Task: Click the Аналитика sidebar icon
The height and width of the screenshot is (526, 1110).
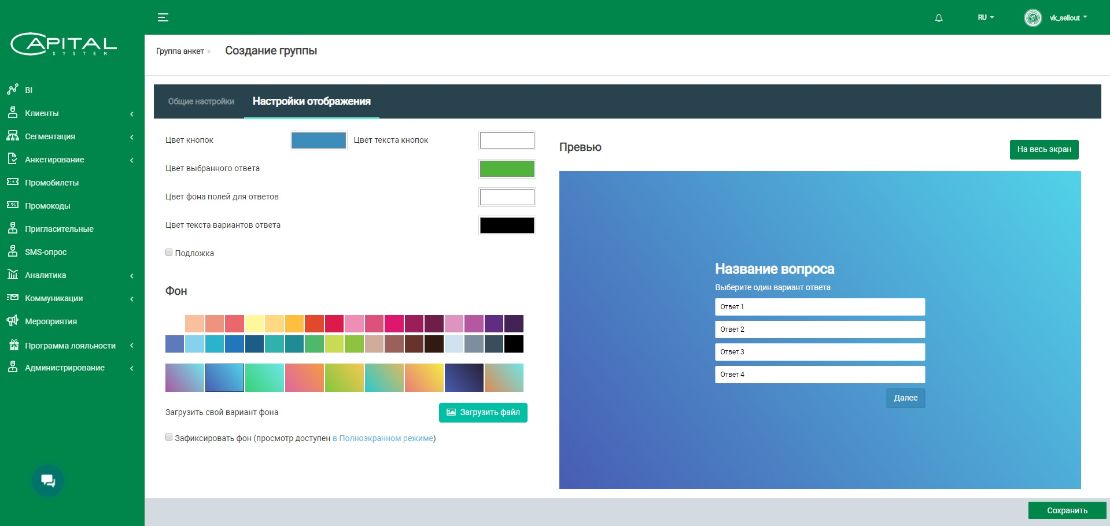Action: click(x=12, y=275)
